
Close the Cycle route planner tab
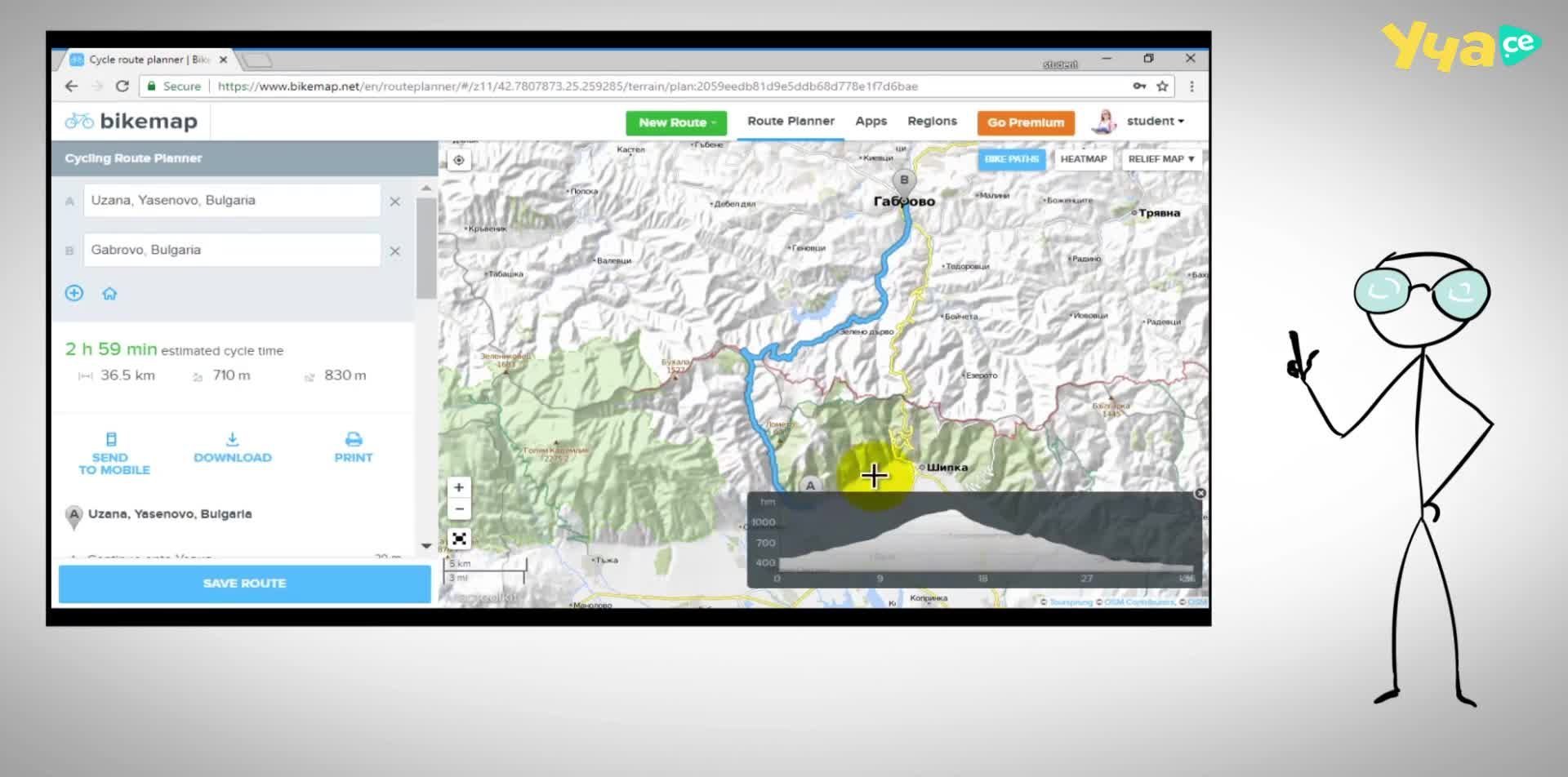coord(223,60)
